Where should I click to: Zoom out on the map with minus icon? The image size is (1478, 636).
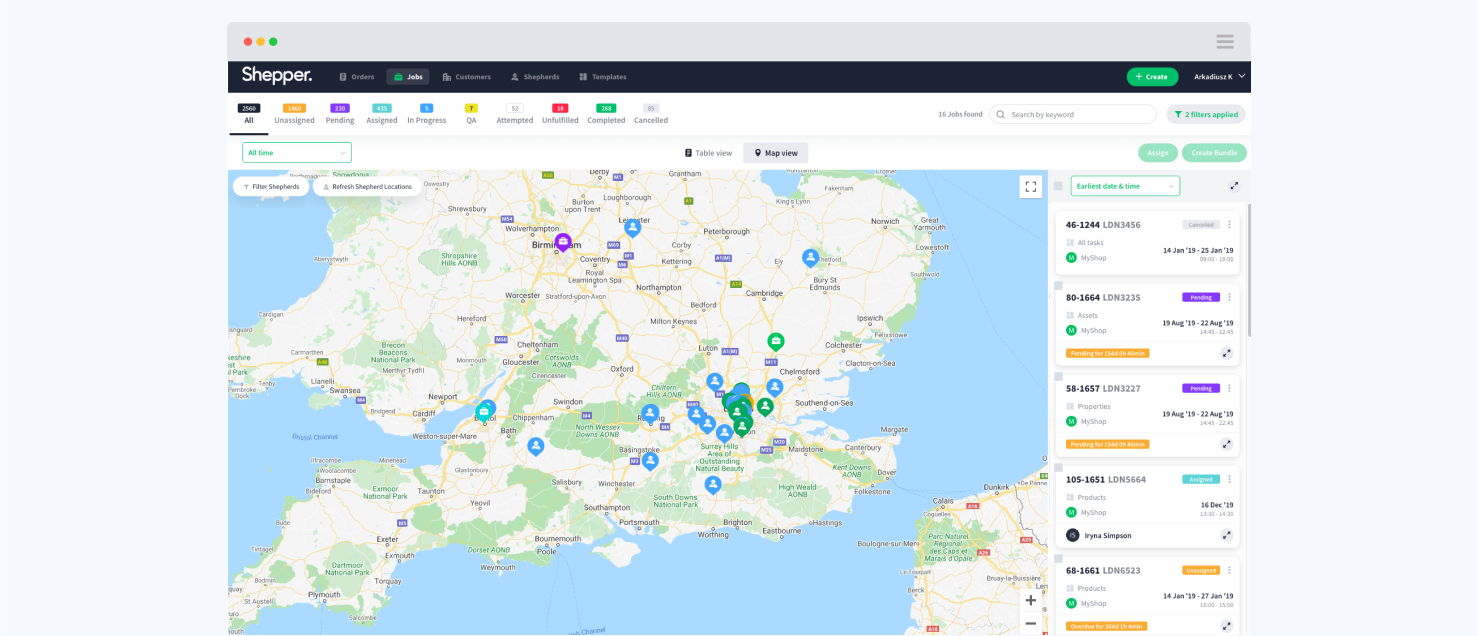point(1030,624)
